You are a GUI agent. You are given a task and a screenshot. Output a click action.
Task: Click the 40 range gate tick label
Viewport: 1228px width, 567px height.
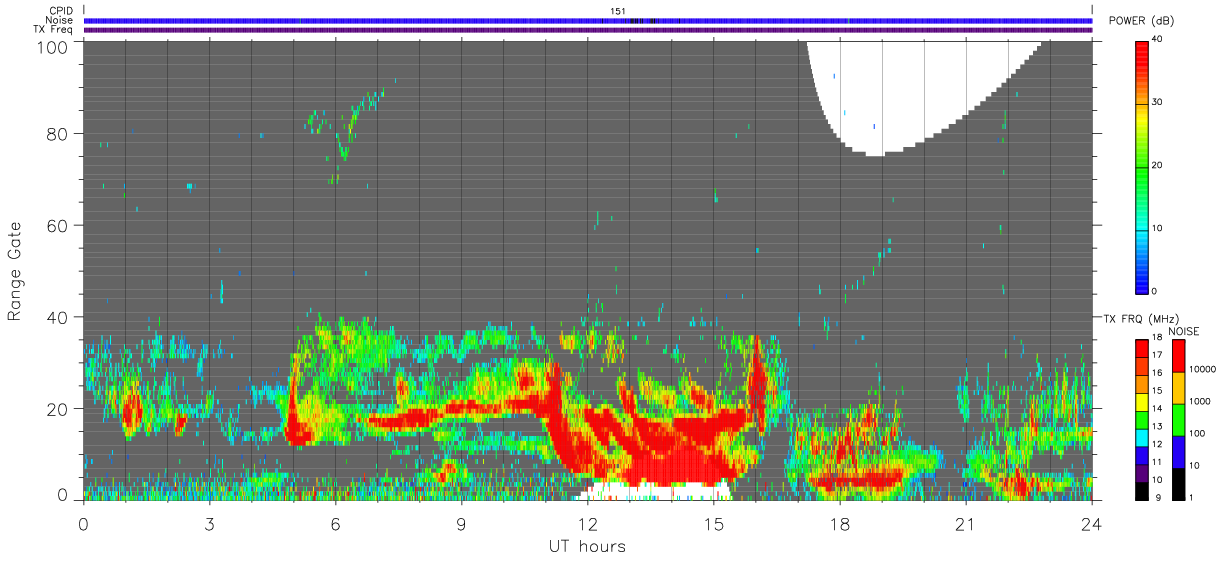coord(58,317)
